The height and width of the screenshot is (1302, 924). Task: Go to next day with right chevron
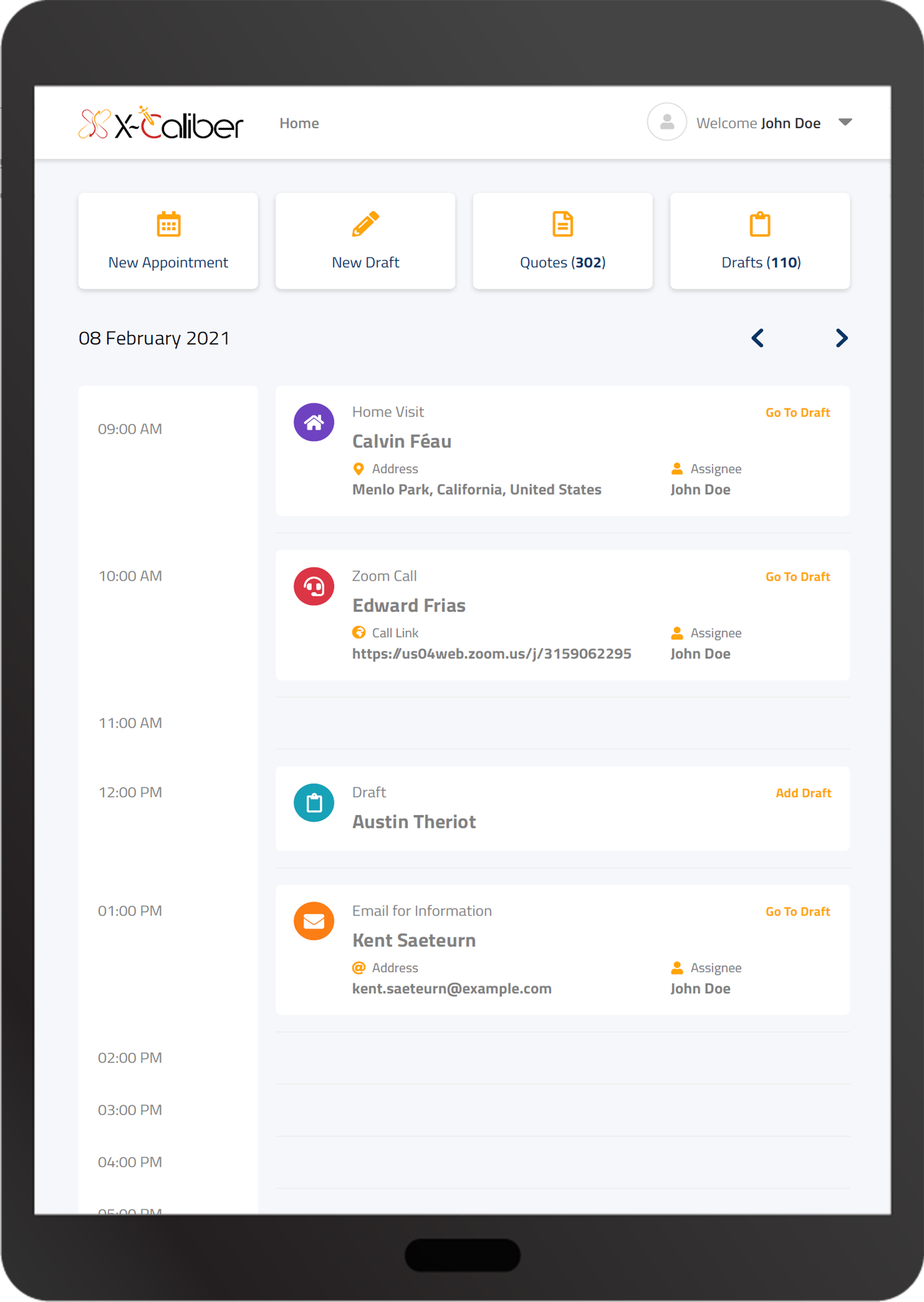click(x=841, y=338)
